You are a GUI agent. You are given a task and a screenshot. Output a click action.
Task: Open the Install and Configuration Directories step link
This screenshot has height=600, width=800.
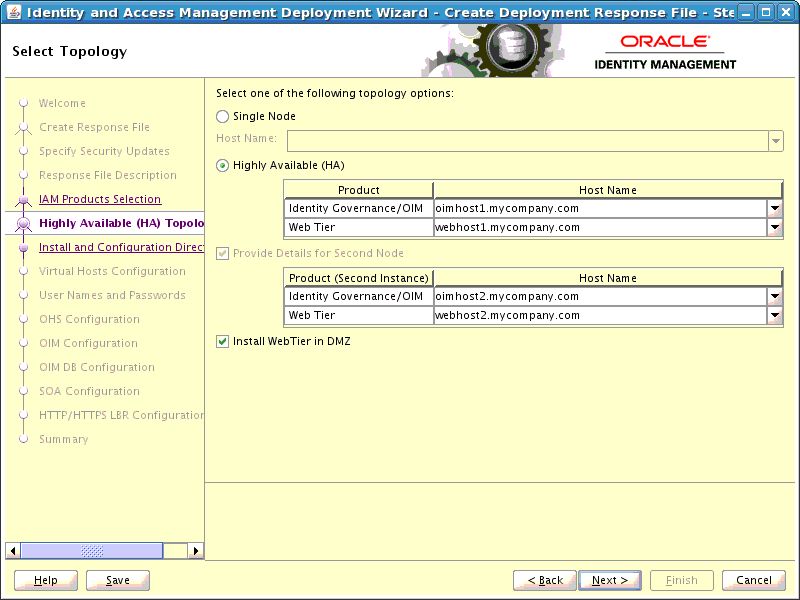[121, 247]
